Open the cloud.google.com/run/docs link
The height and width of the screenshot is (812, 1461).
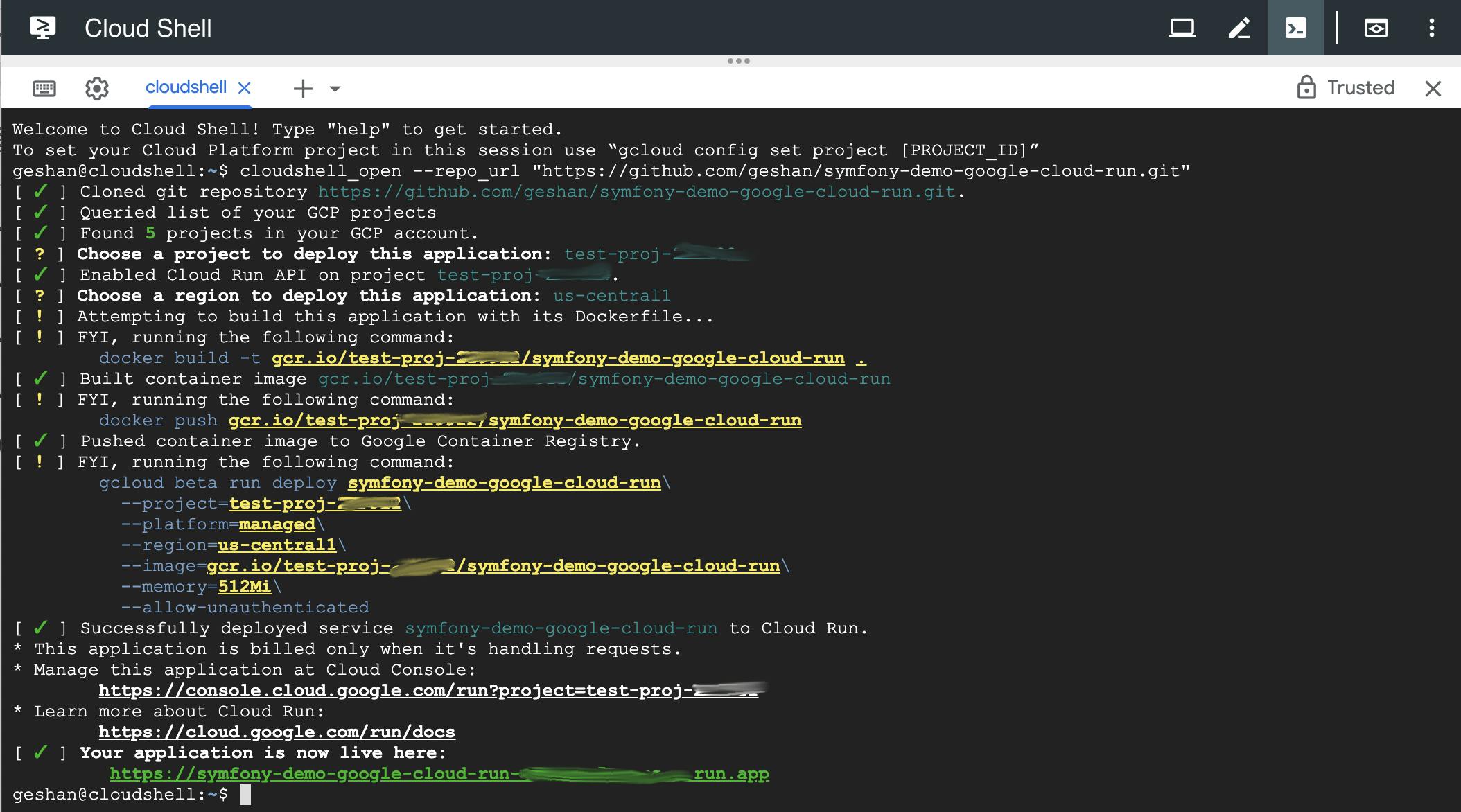click(x=277, y=732)
